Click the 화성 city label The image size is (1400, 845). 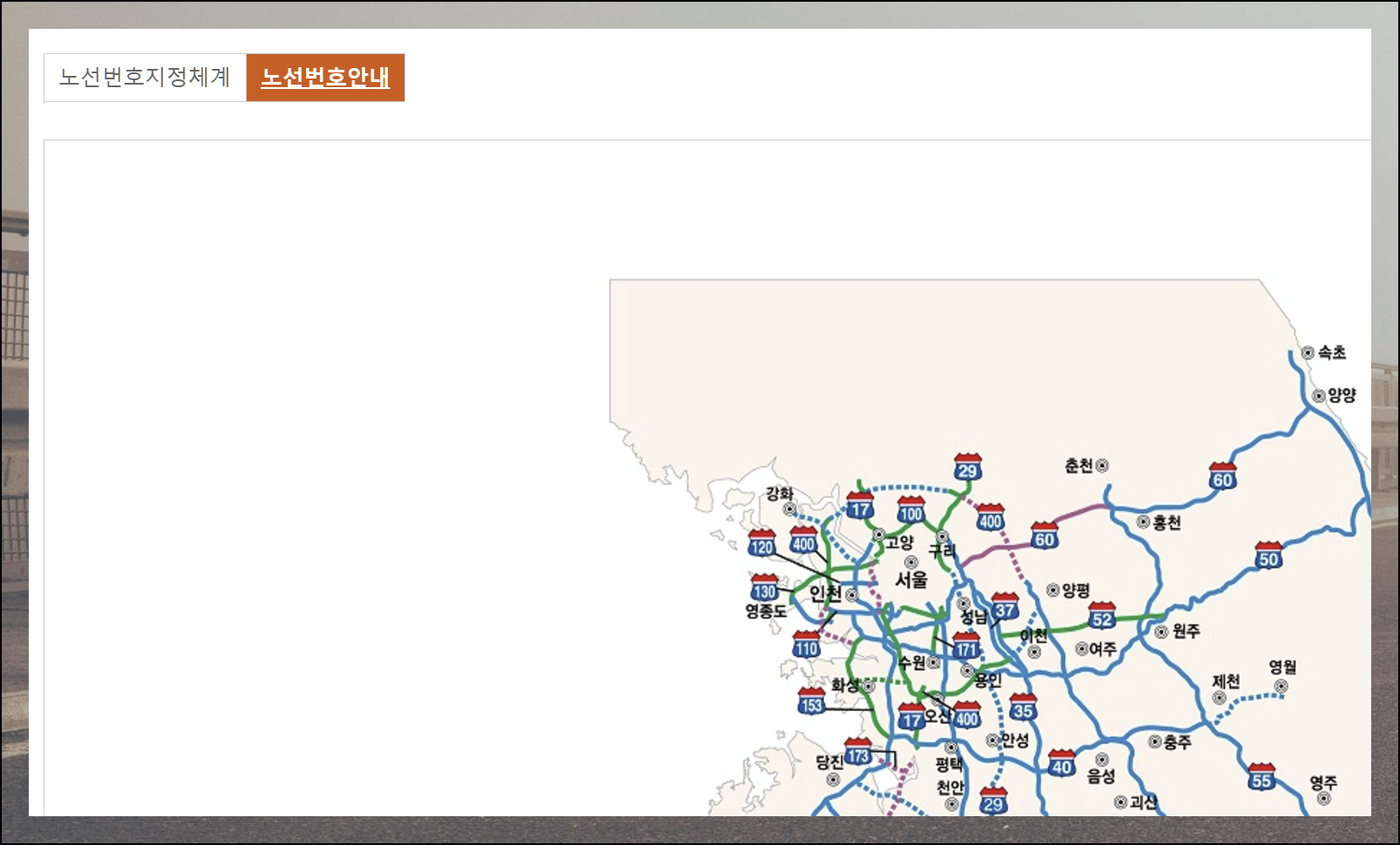click(845, 685)
